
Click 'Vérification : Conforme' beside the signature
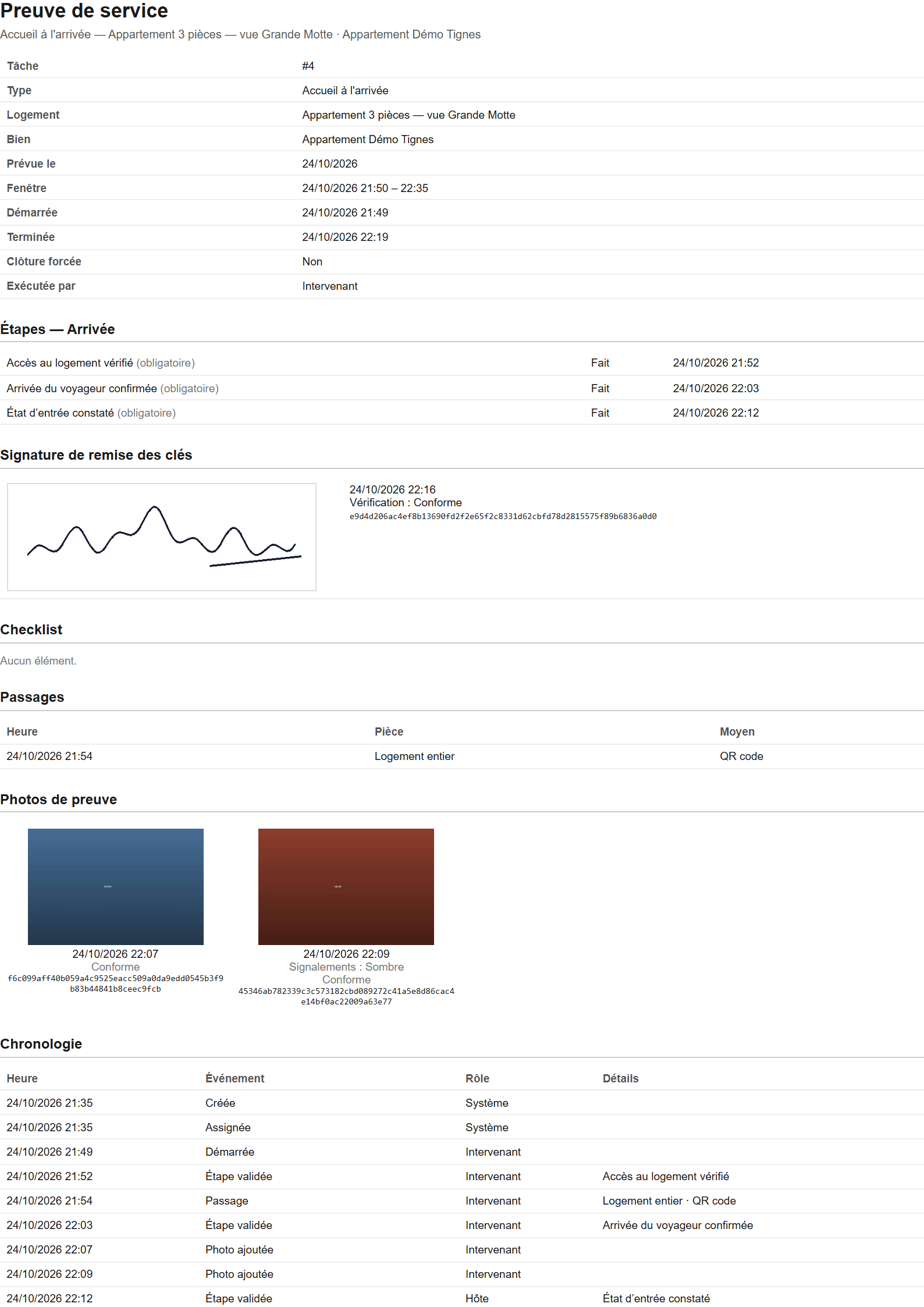[406, 502]
